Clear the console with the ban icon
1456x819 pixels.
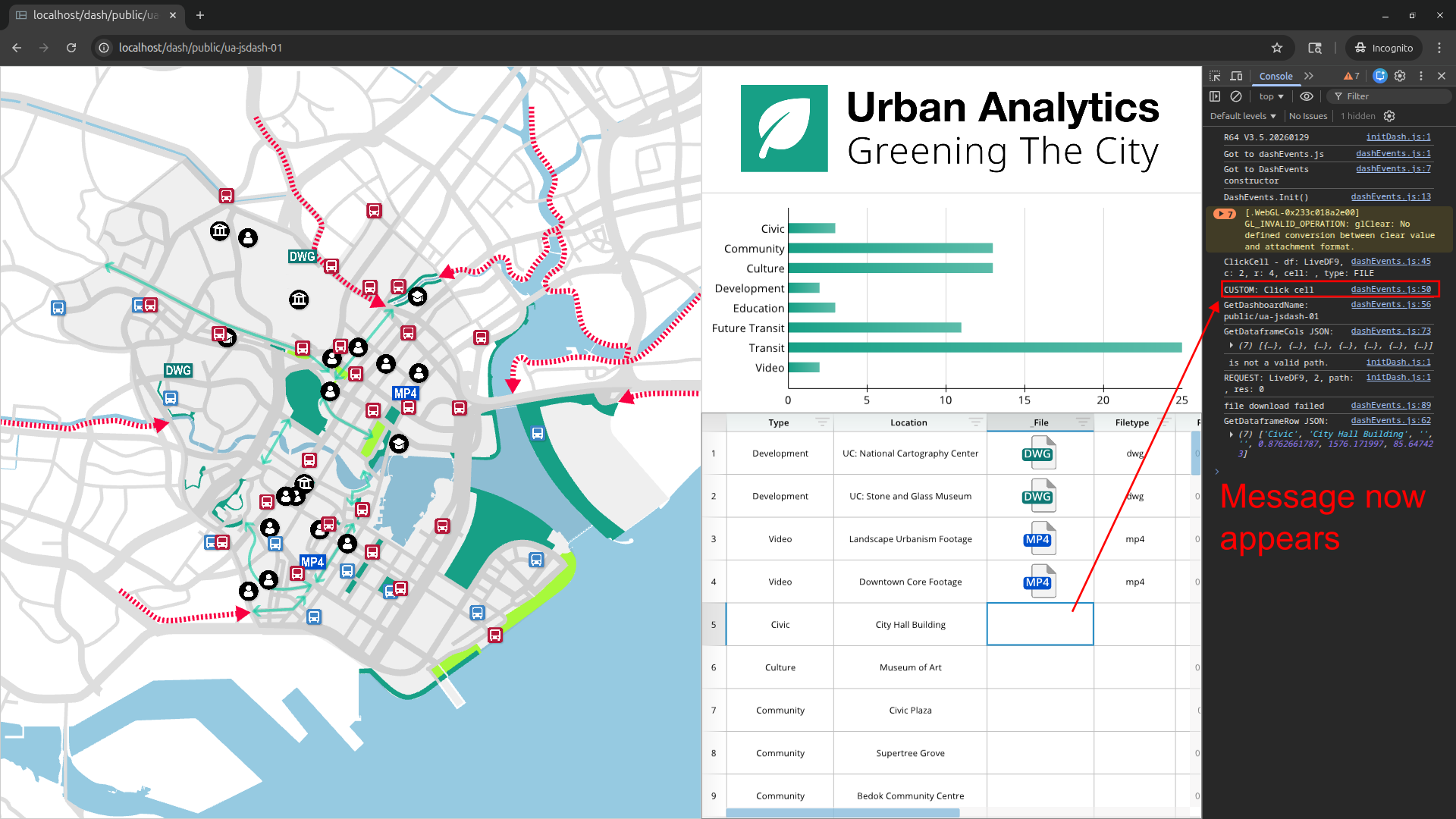pyautogui.click(x=1236, y=96)
